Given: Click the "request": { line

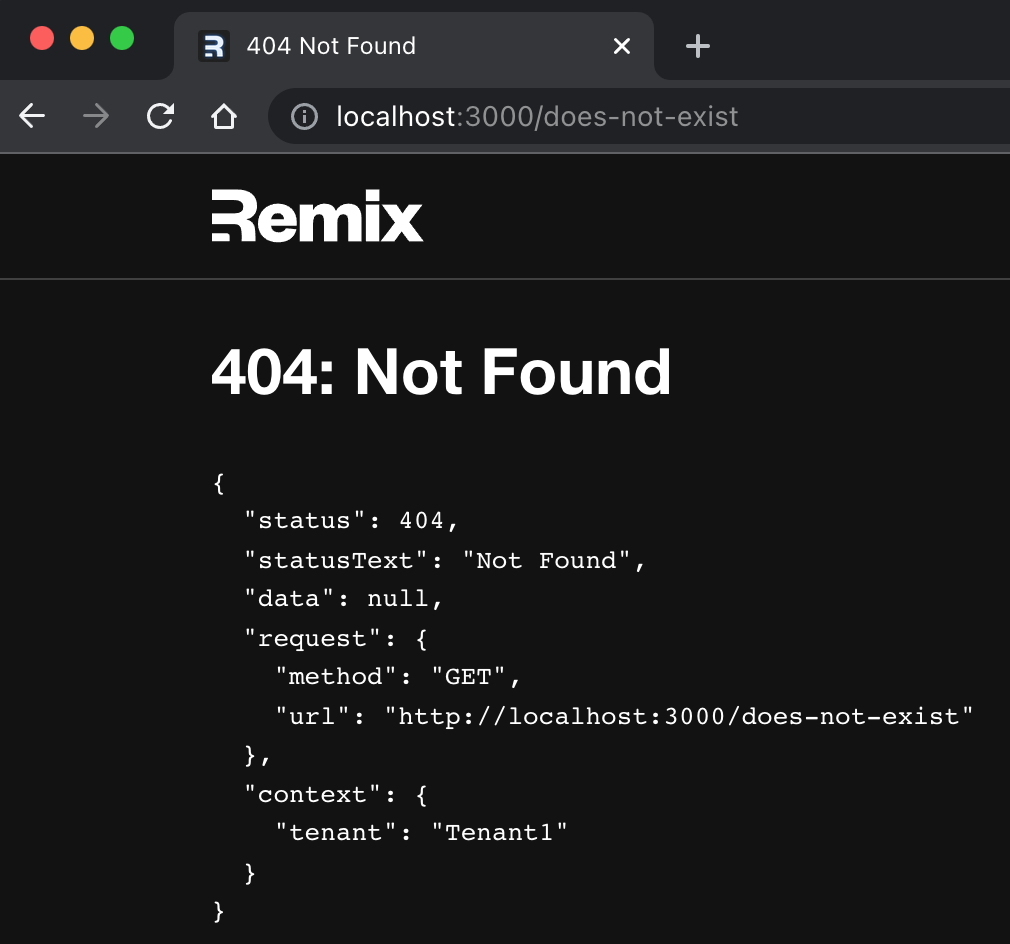Looking at the screenshot, I should pos(336,639).
